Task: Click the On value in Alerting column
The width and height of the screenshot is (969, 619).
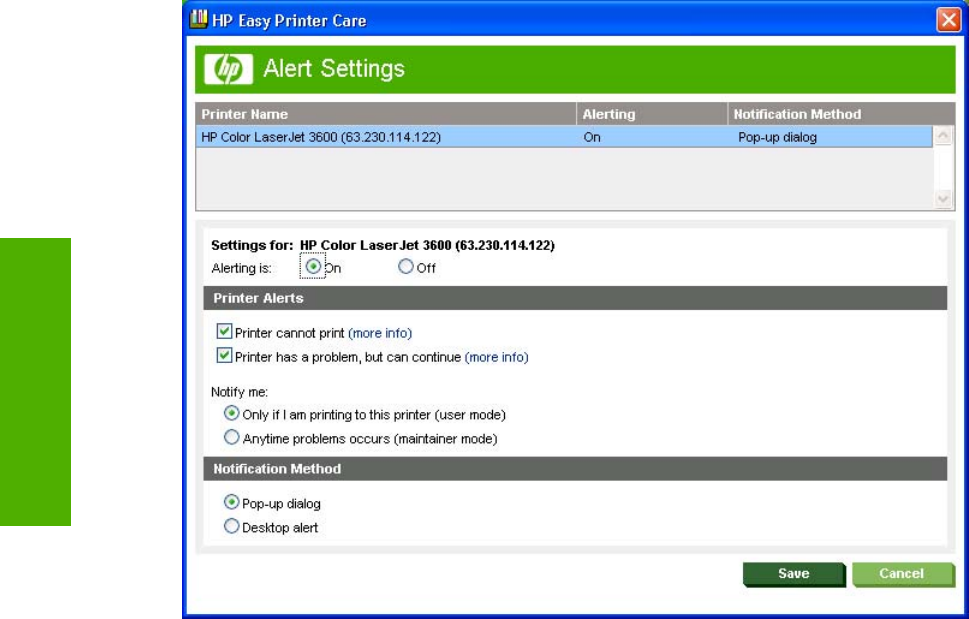Action: 592,137
